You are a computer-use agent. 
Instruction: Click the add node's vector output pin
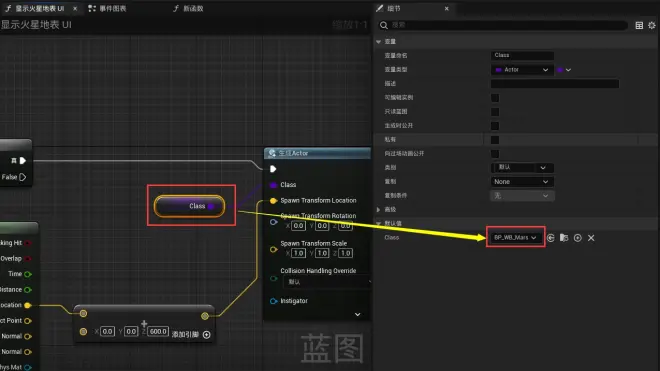coord(205,316)
